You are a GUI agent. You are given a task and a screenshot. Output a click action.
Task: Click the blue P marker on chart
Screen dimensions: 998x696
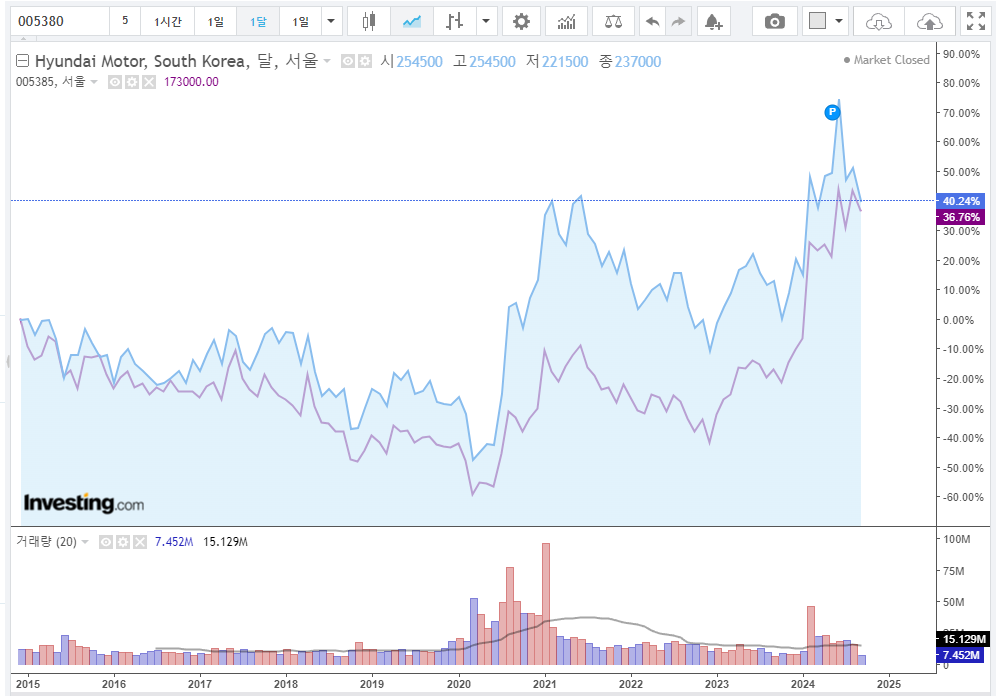(832, 113)
